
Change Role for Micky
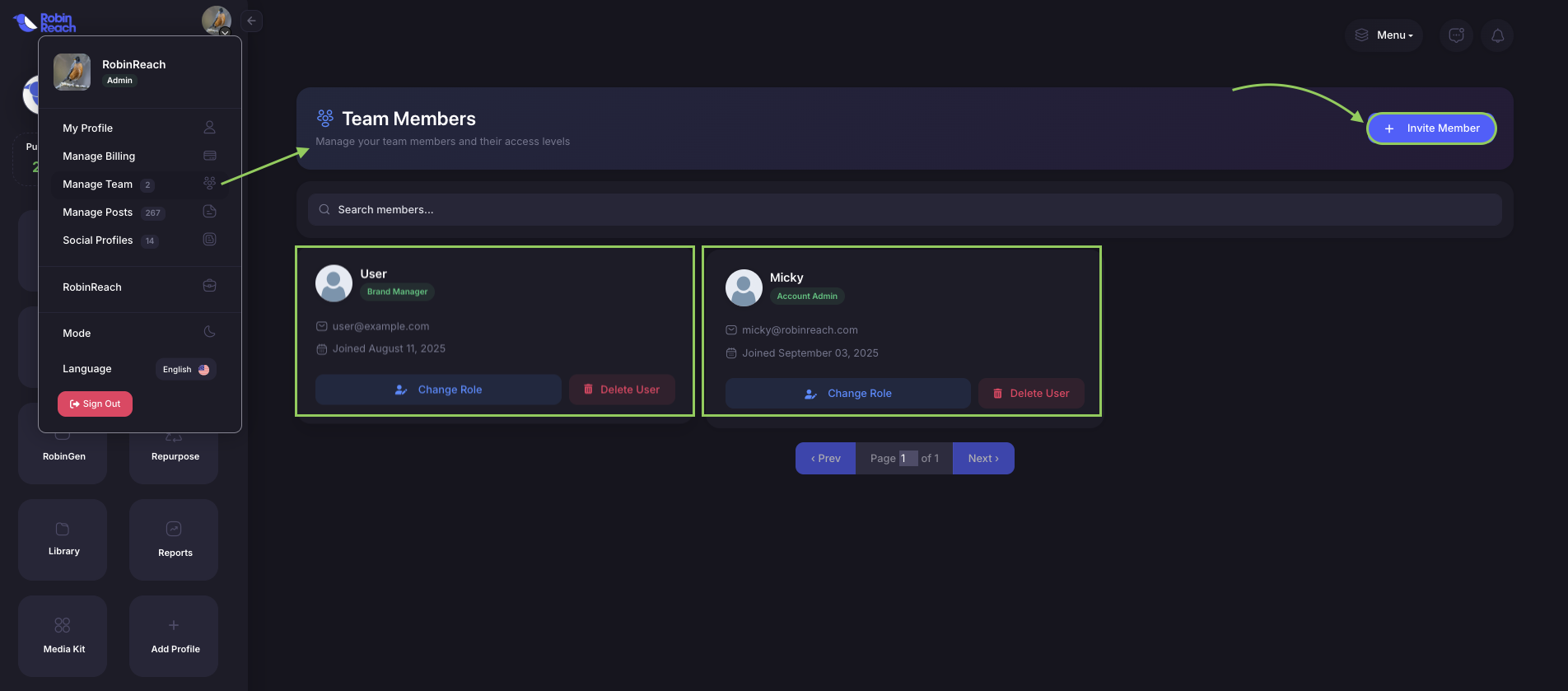848,394
